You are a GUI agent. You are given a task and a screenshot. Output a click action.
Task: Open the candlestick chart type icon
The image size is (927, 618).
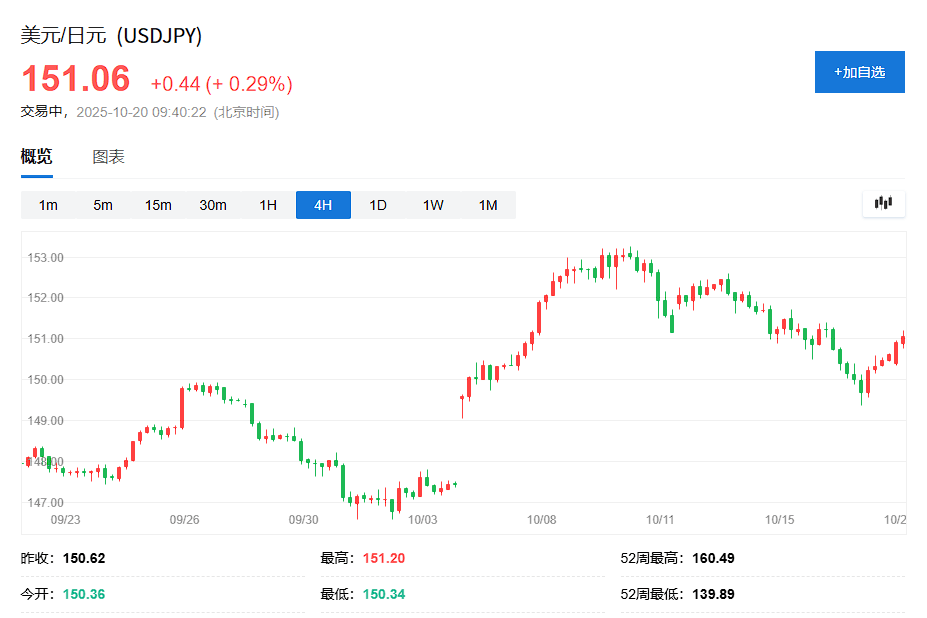[883, 203]
